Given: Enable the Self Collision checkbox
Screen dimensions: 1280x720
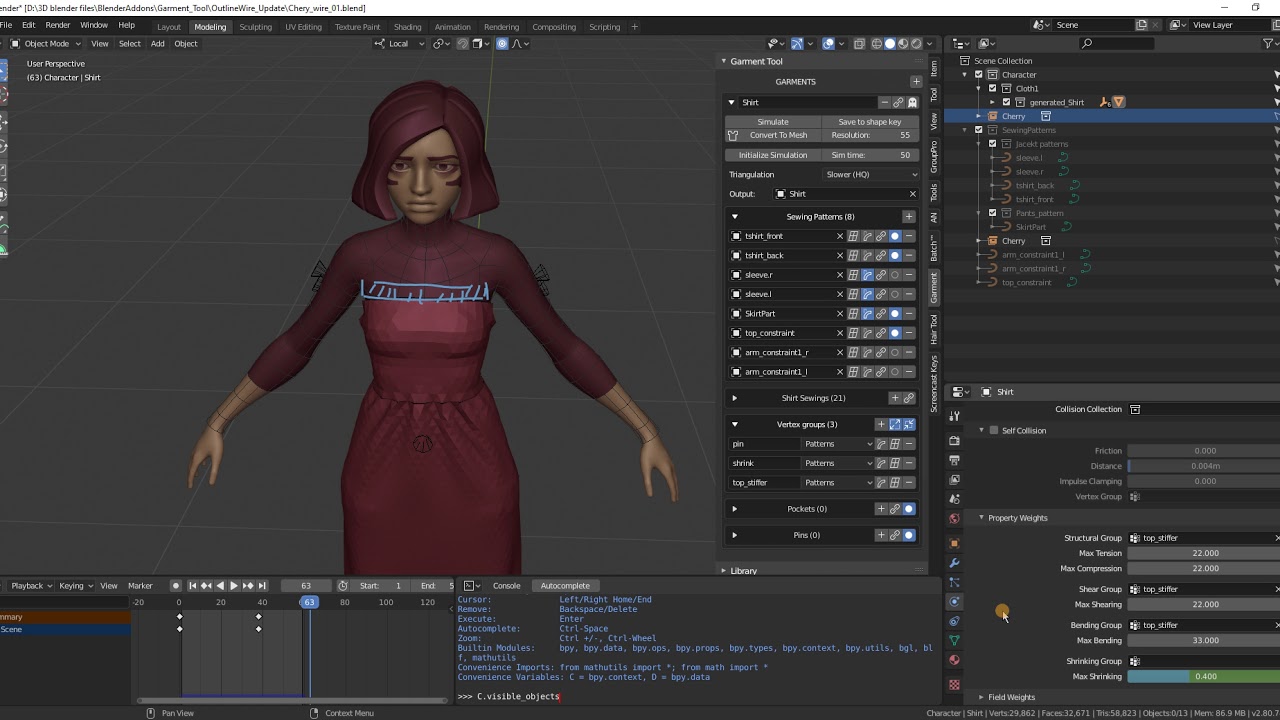Looking at the screenshot, I should [x=994, y=430].
